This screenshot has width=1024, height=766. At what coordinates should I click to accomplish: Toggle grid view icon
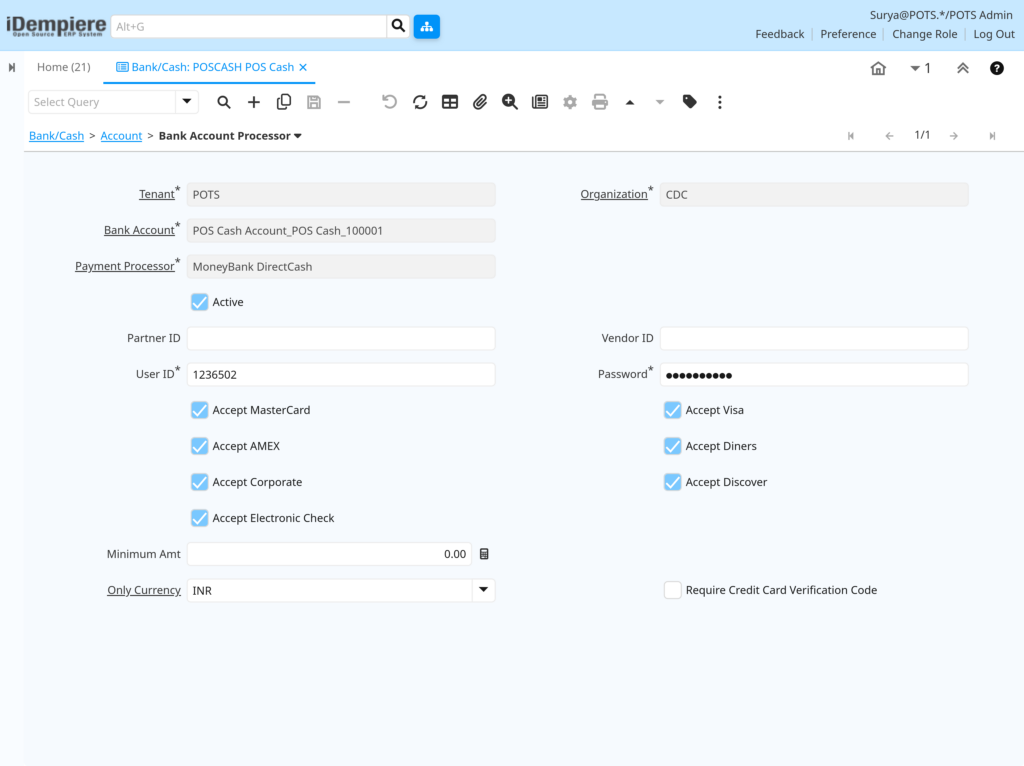click(x=450, y=102)
